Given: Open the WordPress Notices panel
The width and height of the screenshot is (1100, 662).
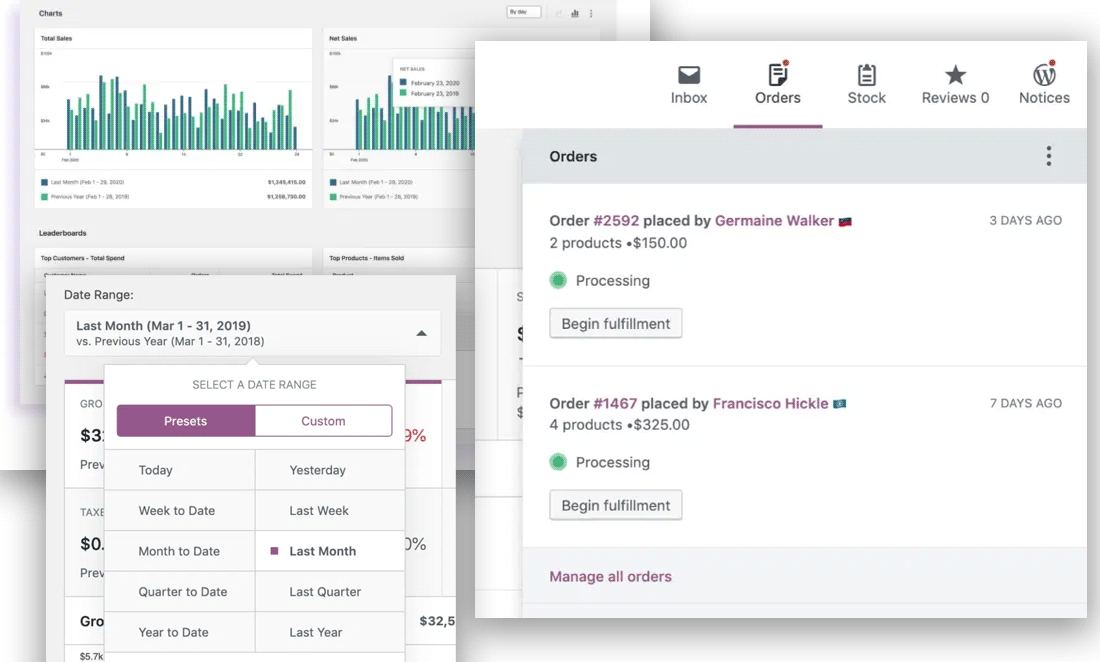Looking at the screenshot, I should 1043,84.
